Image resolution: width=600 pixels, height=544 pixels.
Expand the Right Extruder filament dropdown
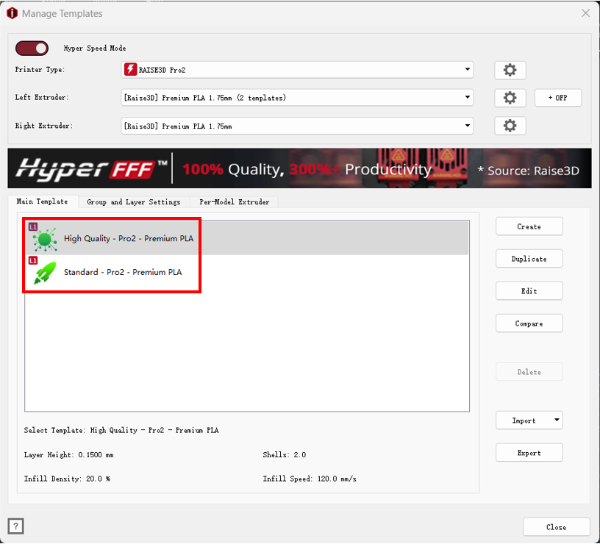tap(467, 126)
